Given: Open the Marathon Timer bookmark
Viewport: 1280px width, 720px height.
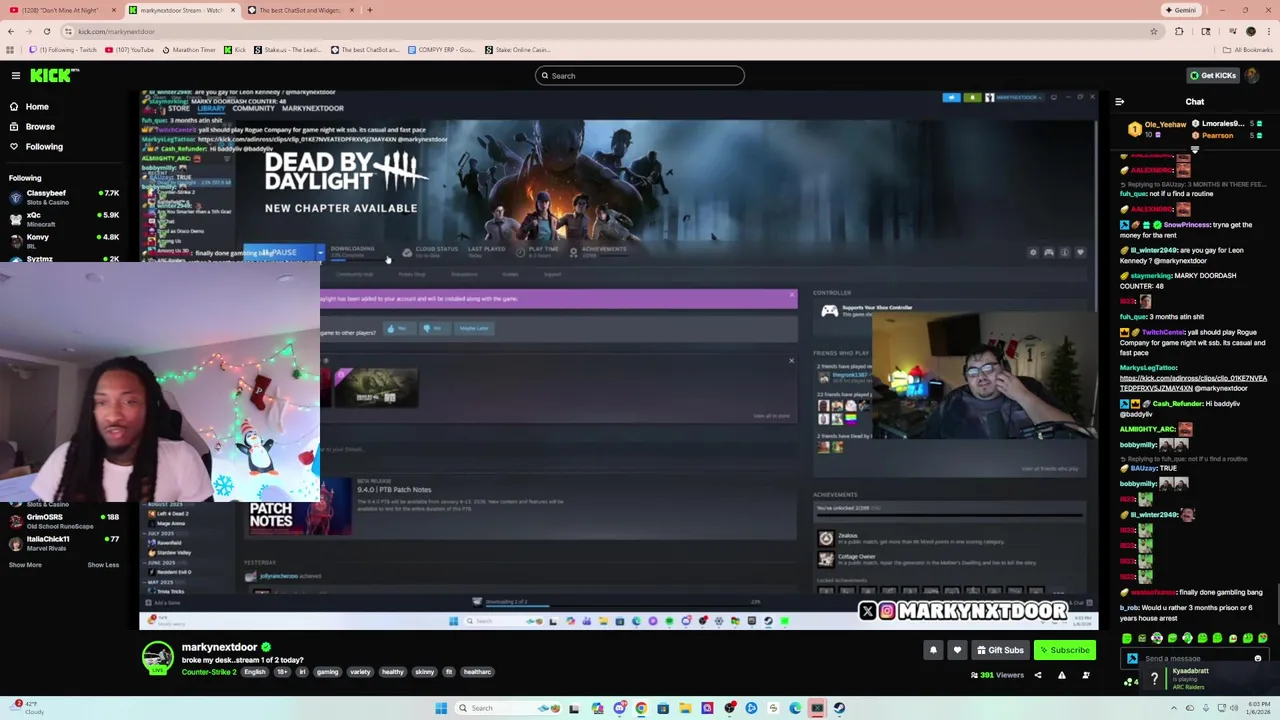Looking at the screenshot, I should pyautogui.click(x=190, y=50).
